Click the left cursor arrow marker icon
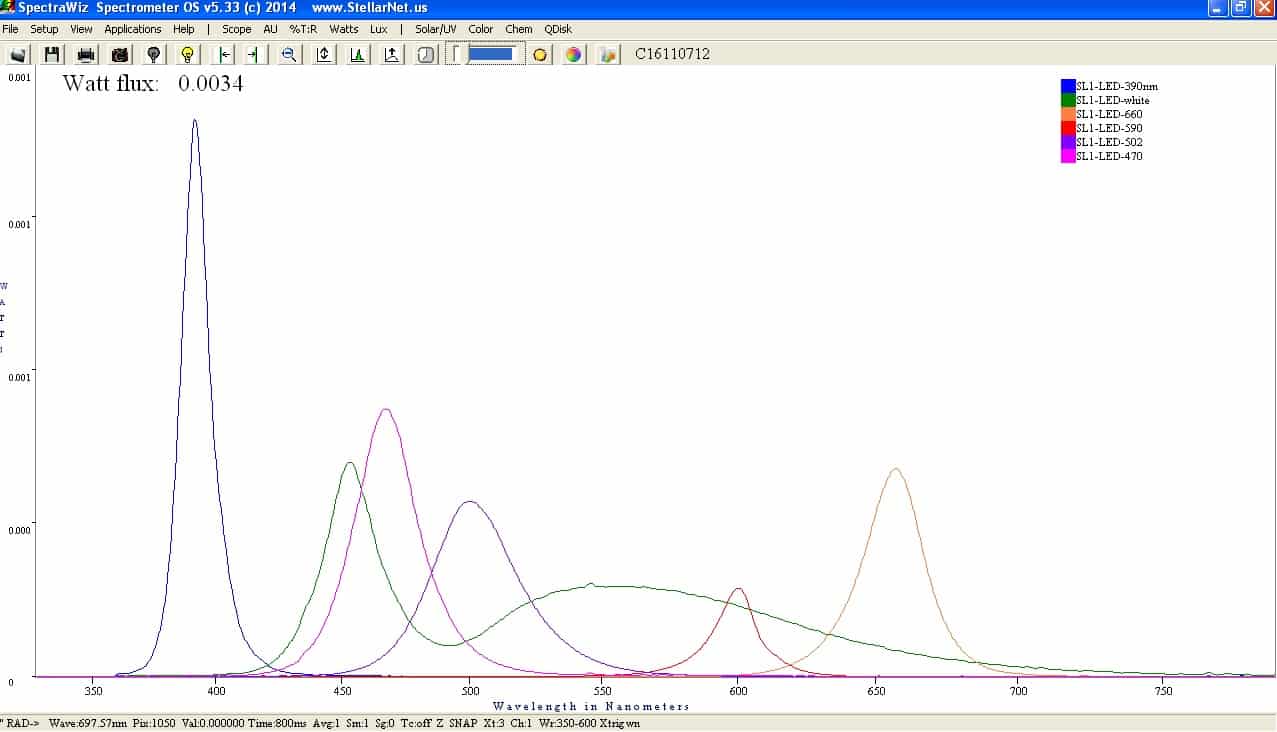 (225, 54)
